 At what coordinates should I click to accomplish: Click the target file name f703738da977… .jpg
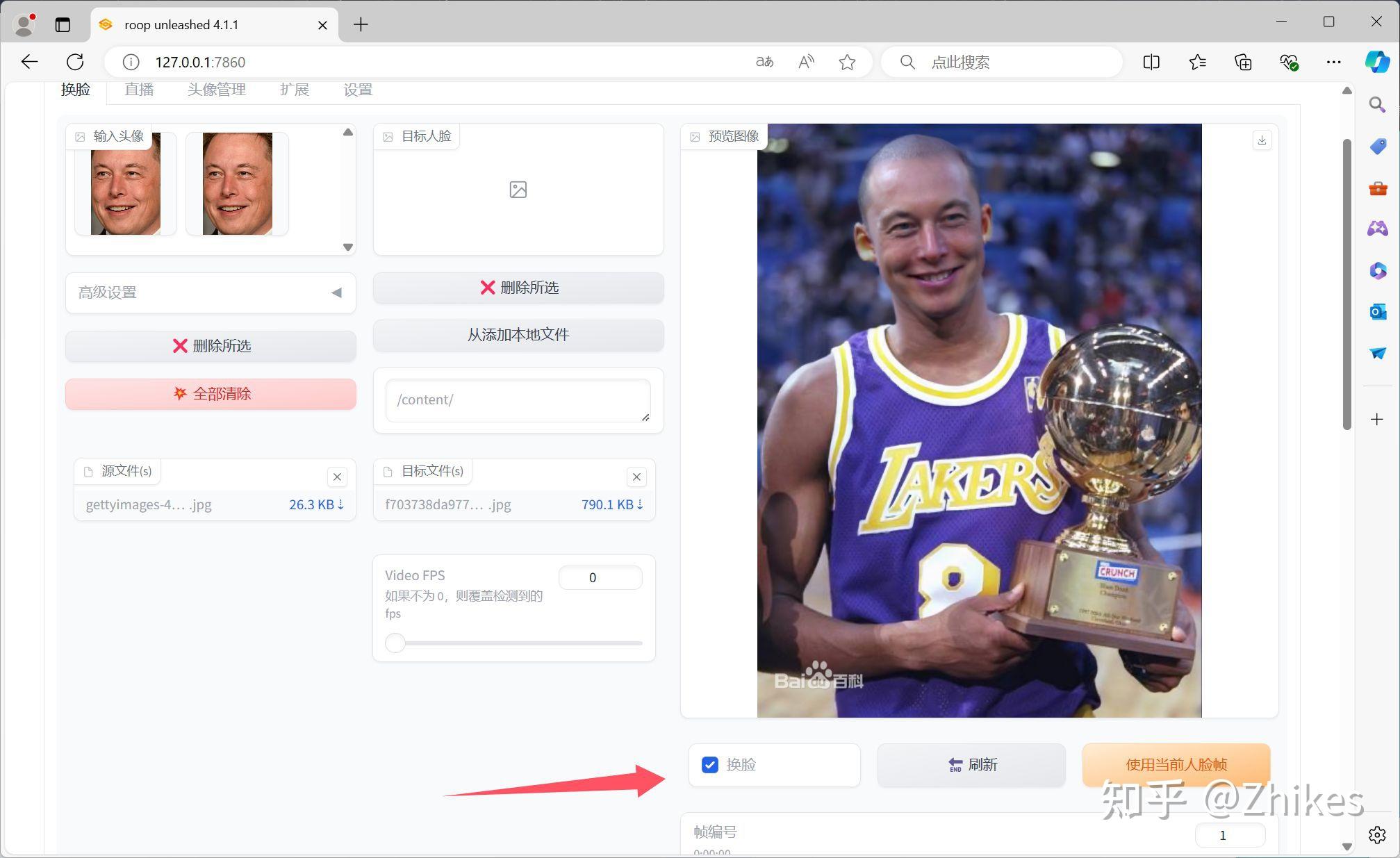coord(448,505)
